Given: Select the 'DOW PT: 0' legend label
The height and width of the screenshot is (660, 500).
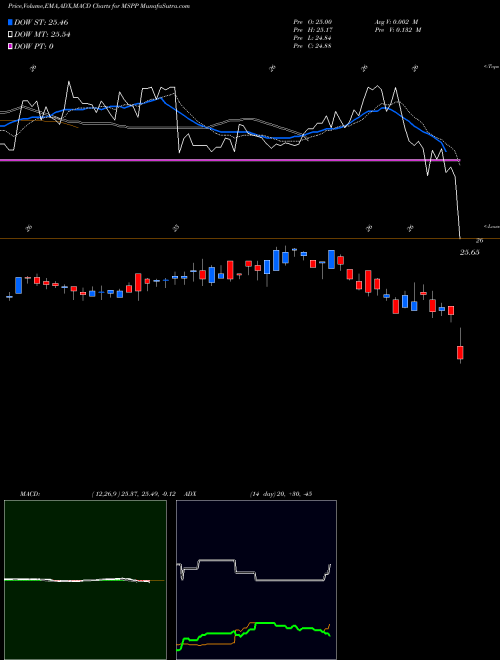Looking at the screenshot, I should pos(33,46).
